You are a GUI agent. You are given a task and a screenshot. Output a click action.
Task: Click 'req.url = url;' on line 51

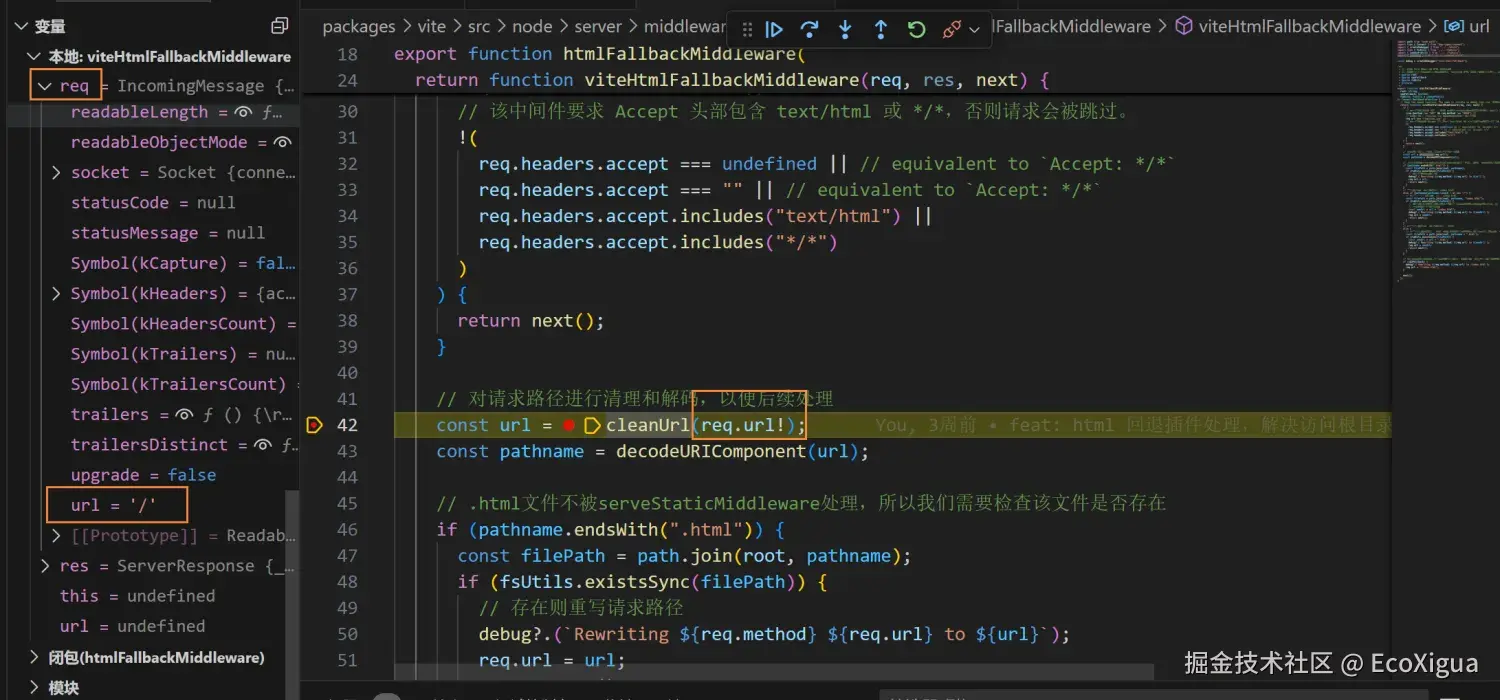point(552,660)
